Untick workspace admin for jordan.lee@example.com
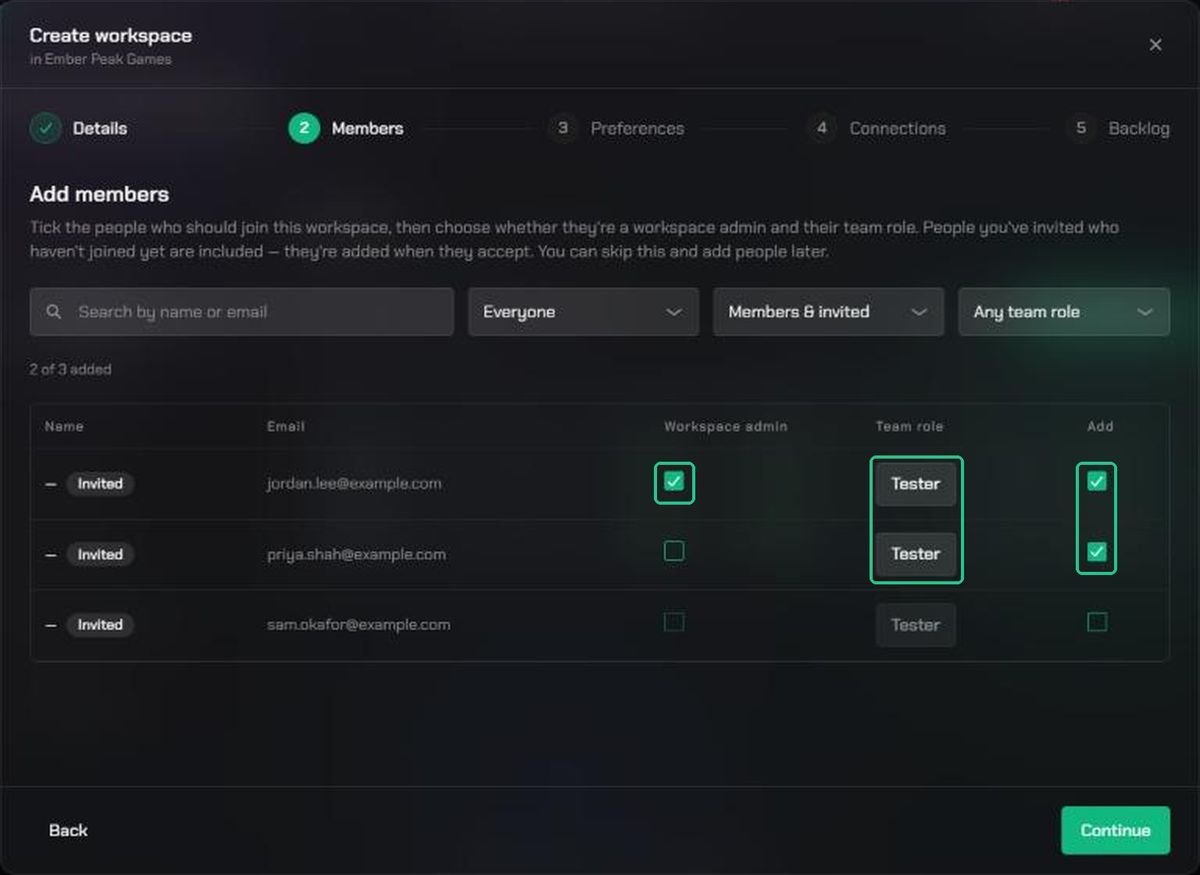The height and width of the screenshot is (875, 1200). pyautogui.click(x=674, y=482)
